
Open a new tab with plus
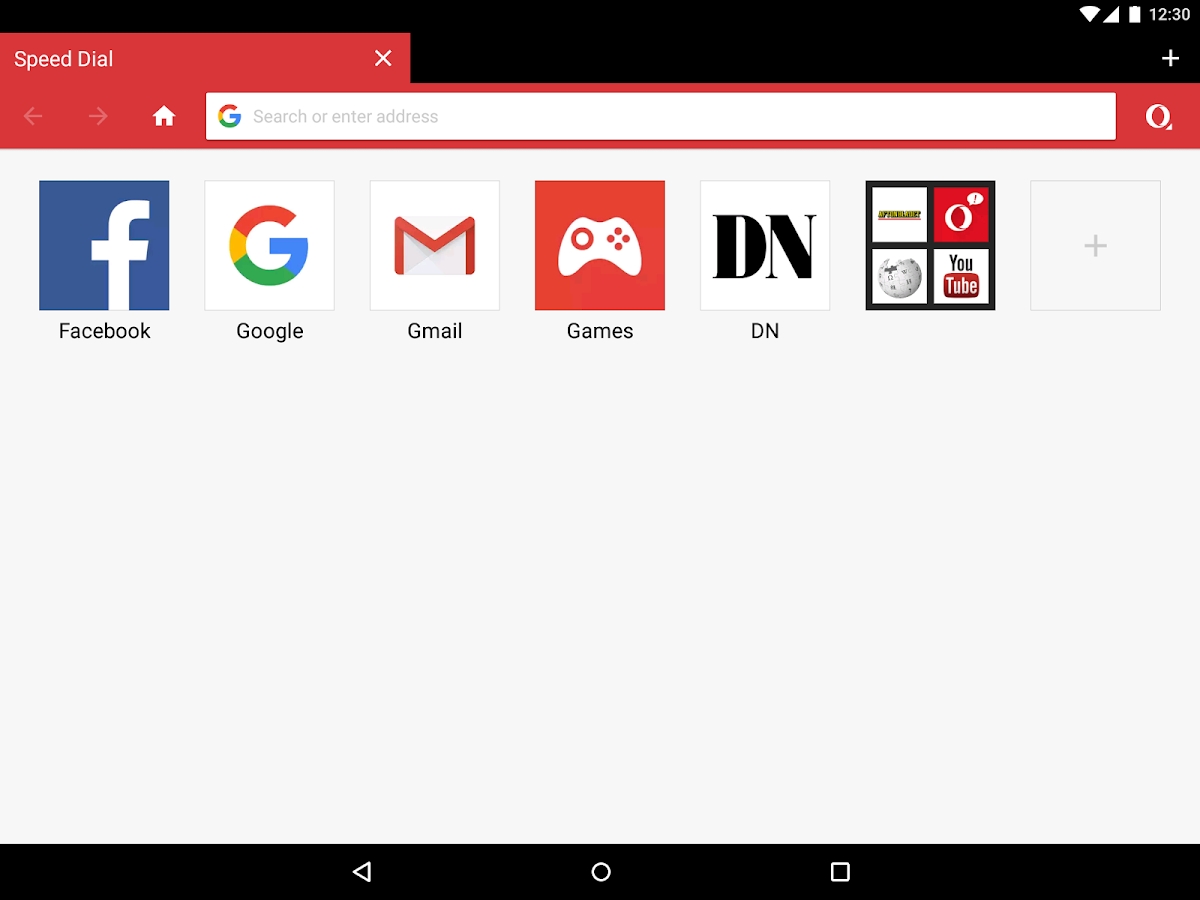pyautogui.click(x=1170, y=59)
